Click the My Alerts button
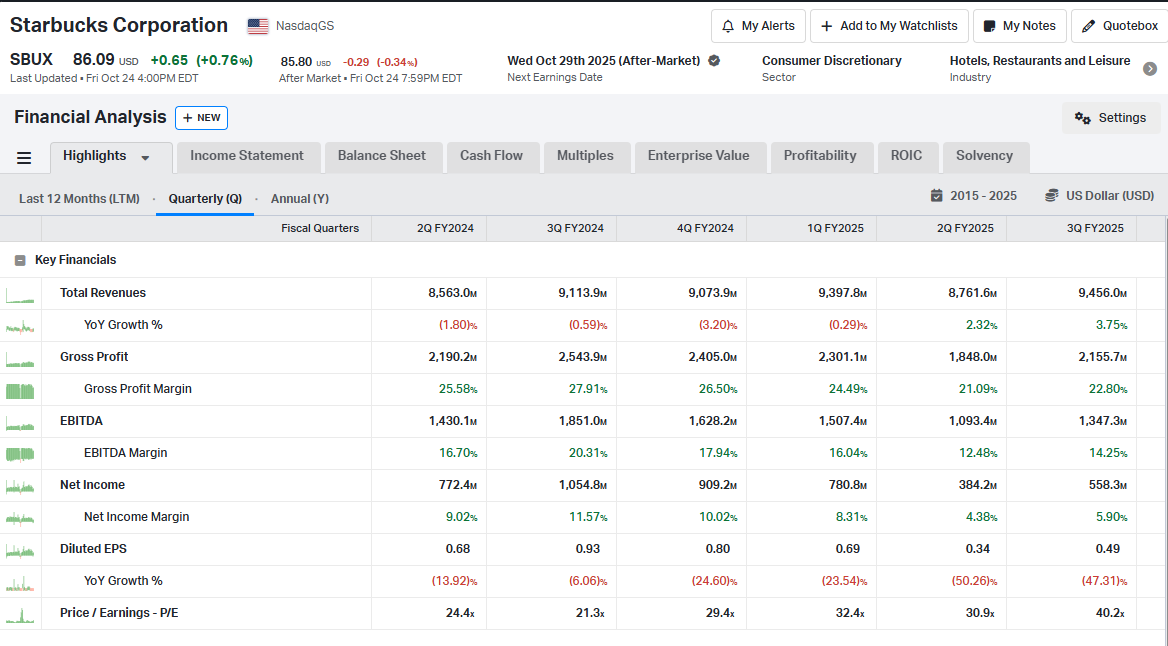The height and width of the screenshot is (646, 1168). click(758, 26)
